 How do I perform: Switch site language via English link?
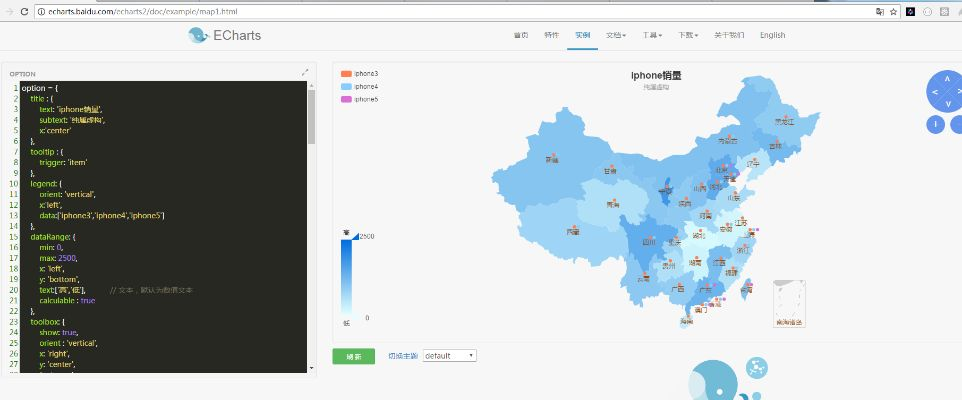(772, 35)
